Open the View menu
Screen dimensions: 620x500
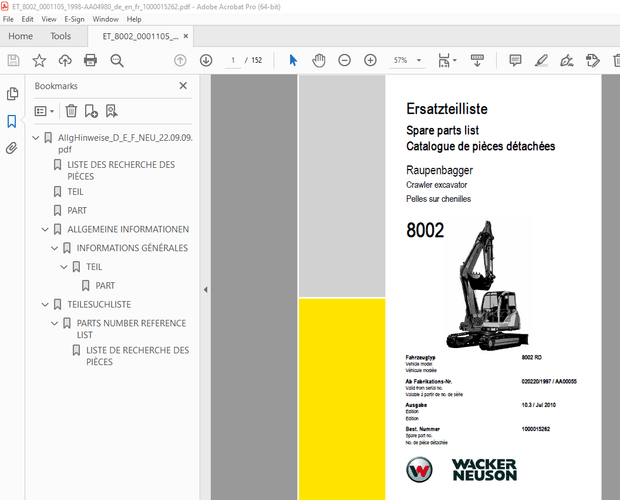point(49,19)
